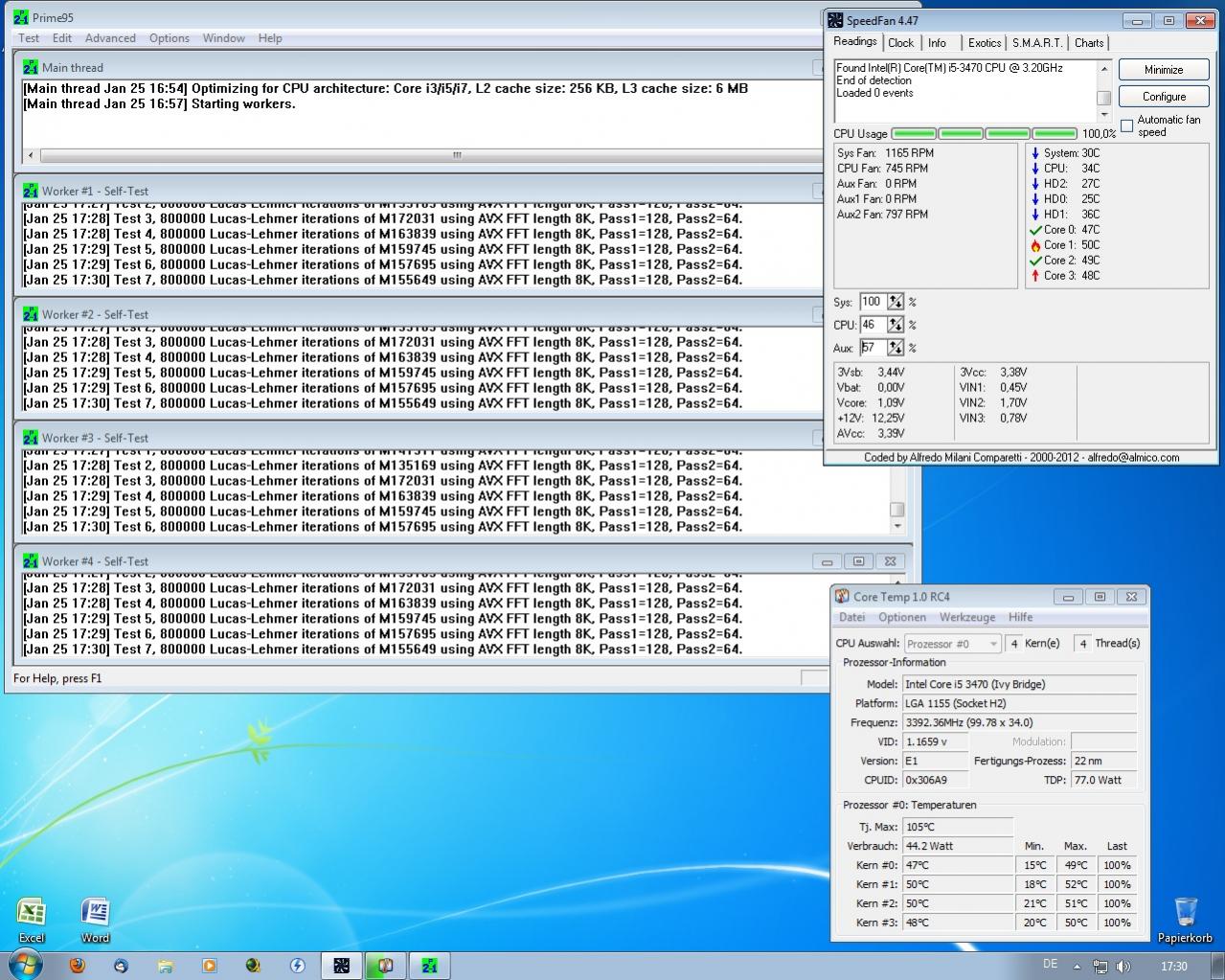Click the Worker #3 Self-Test window icon
This screenshot has width=1225, height=980.
(32, 438)
